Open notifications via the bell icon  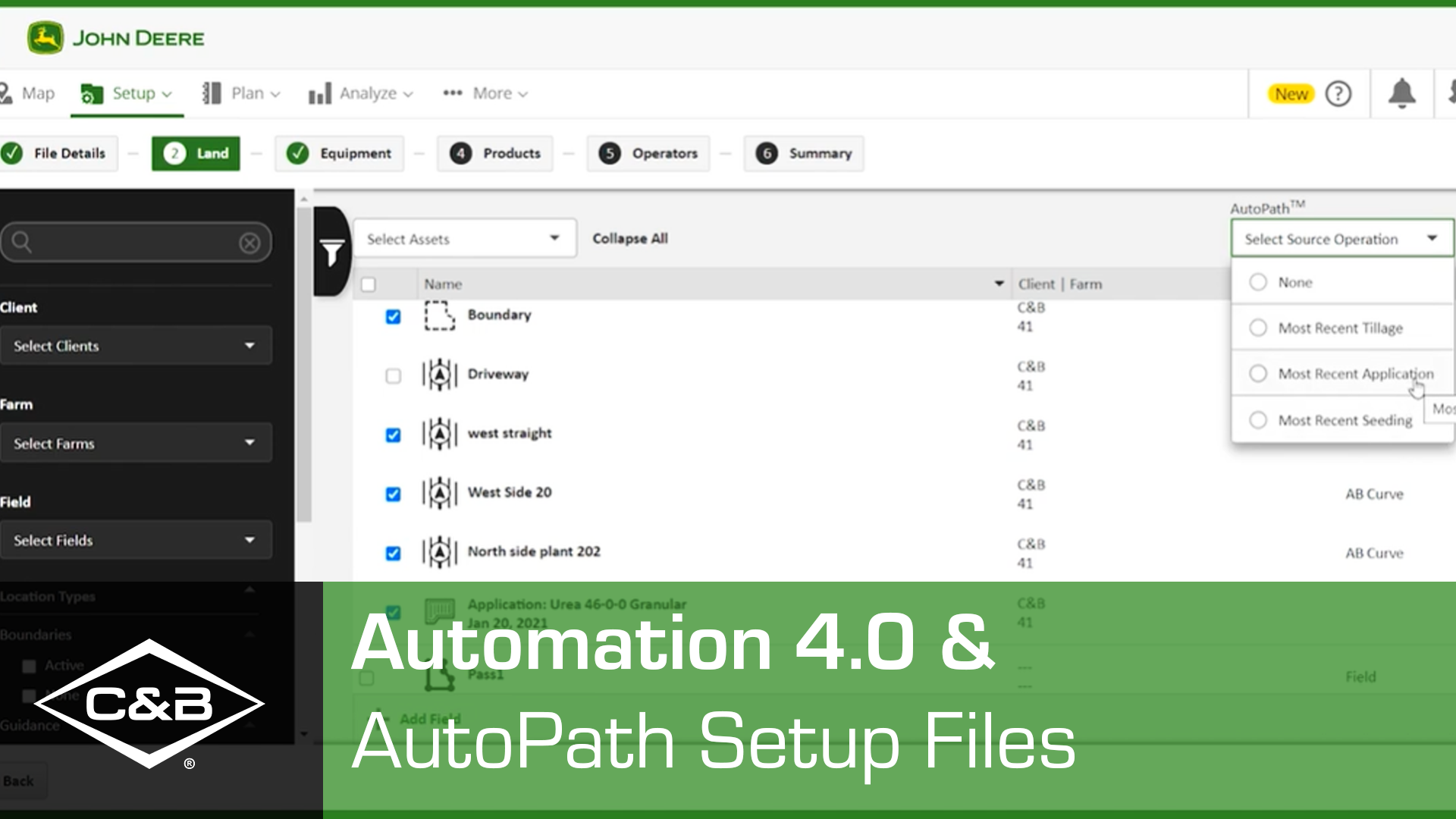[1401, 93]
